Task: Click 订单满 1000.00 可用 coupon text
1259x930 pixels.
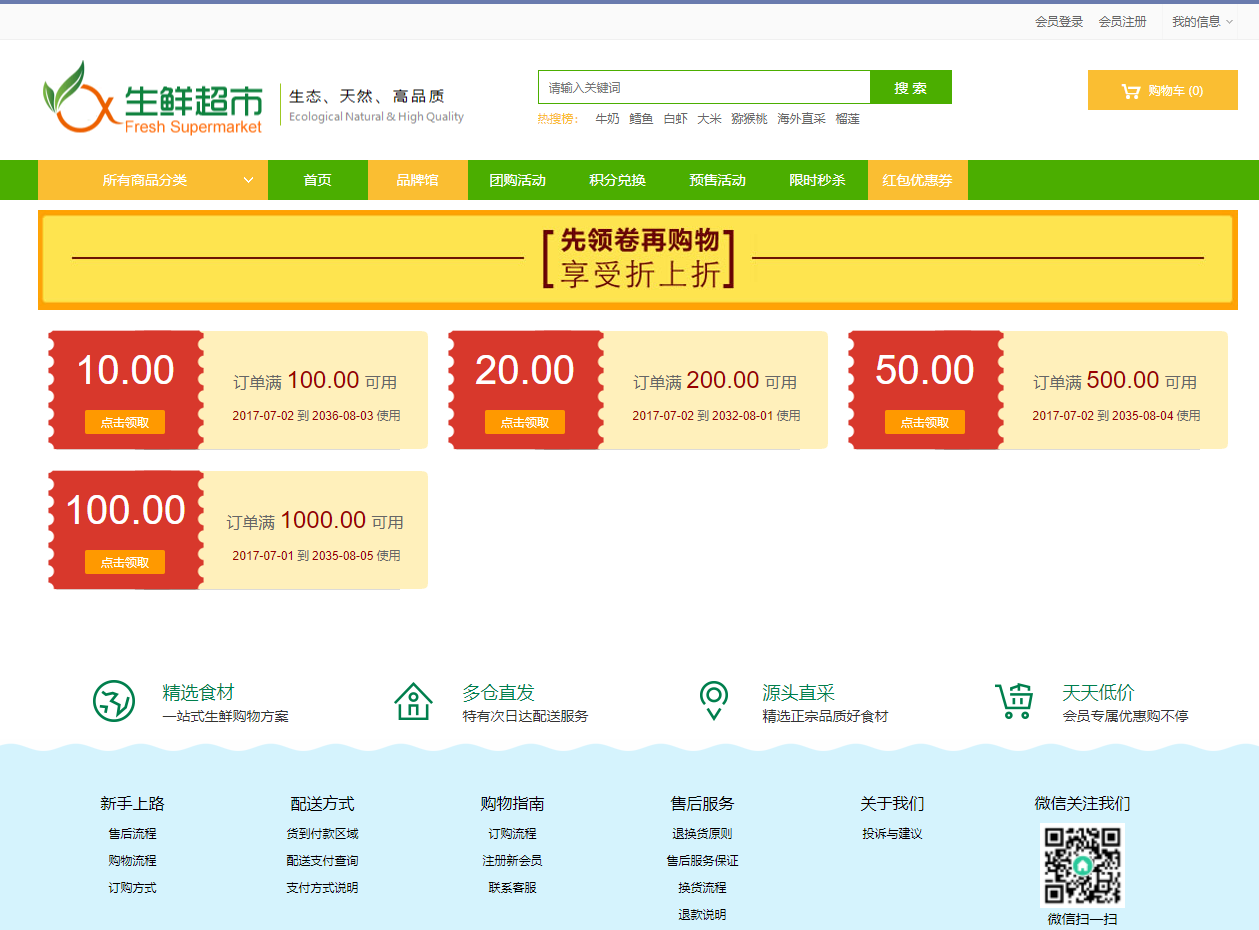Action: point(315,521)
